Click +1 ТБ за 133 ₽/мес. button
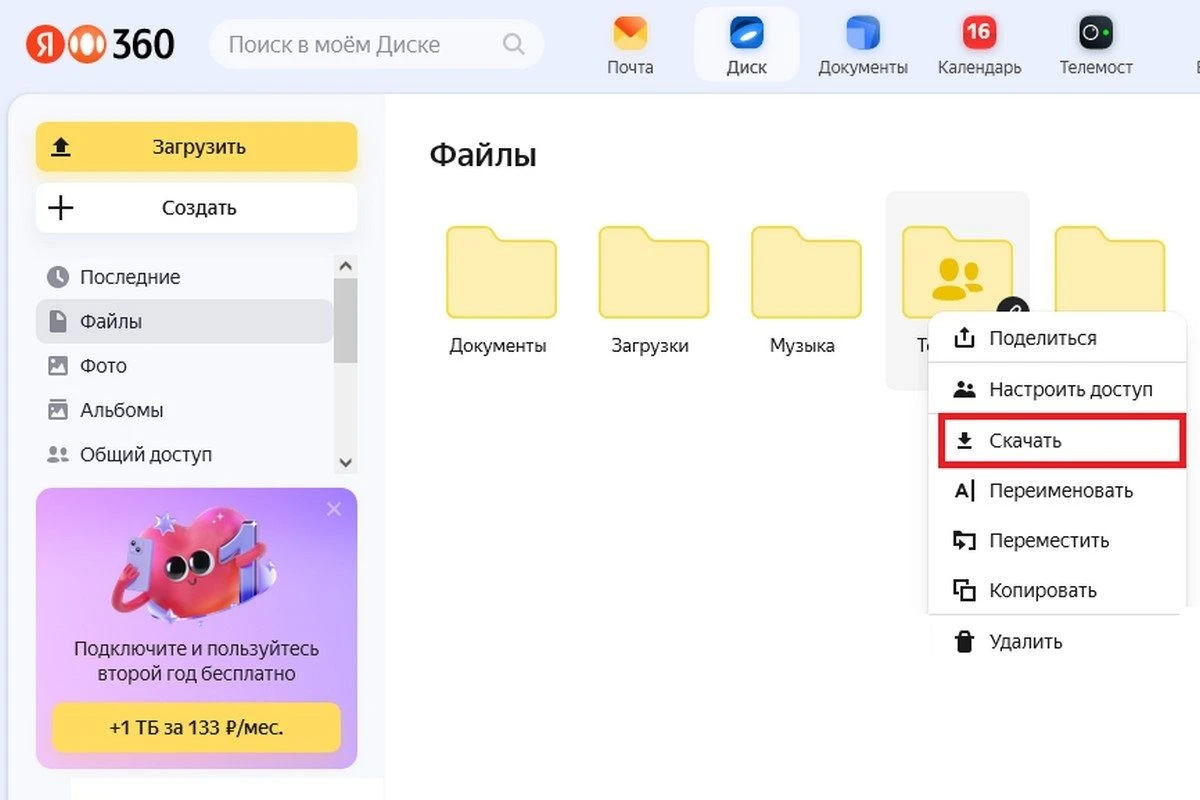The image size is (1200, 800). point(197,727)
